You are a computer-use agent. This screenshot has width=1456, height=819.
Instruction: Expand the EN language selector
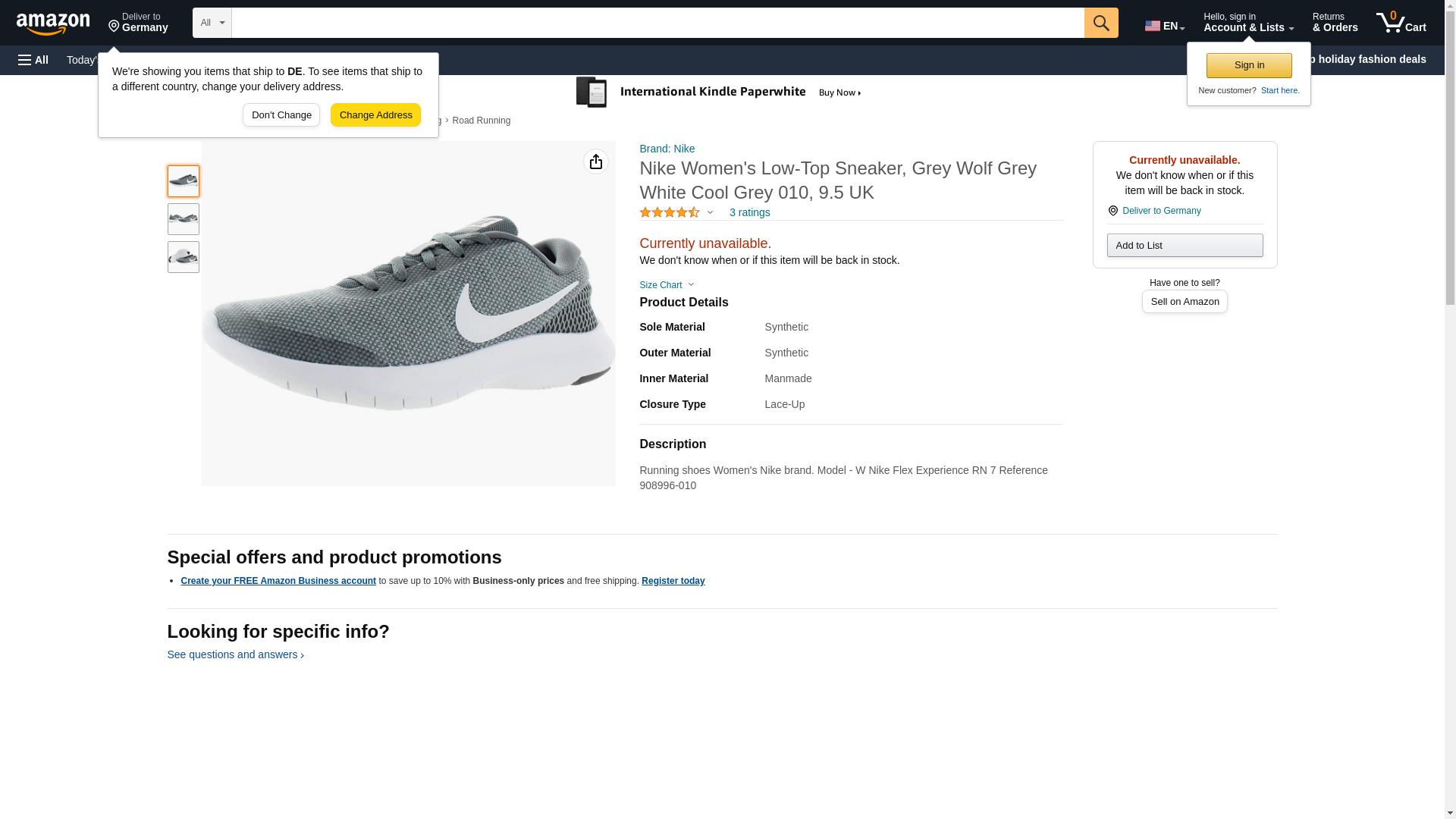tap(1165, 26)
